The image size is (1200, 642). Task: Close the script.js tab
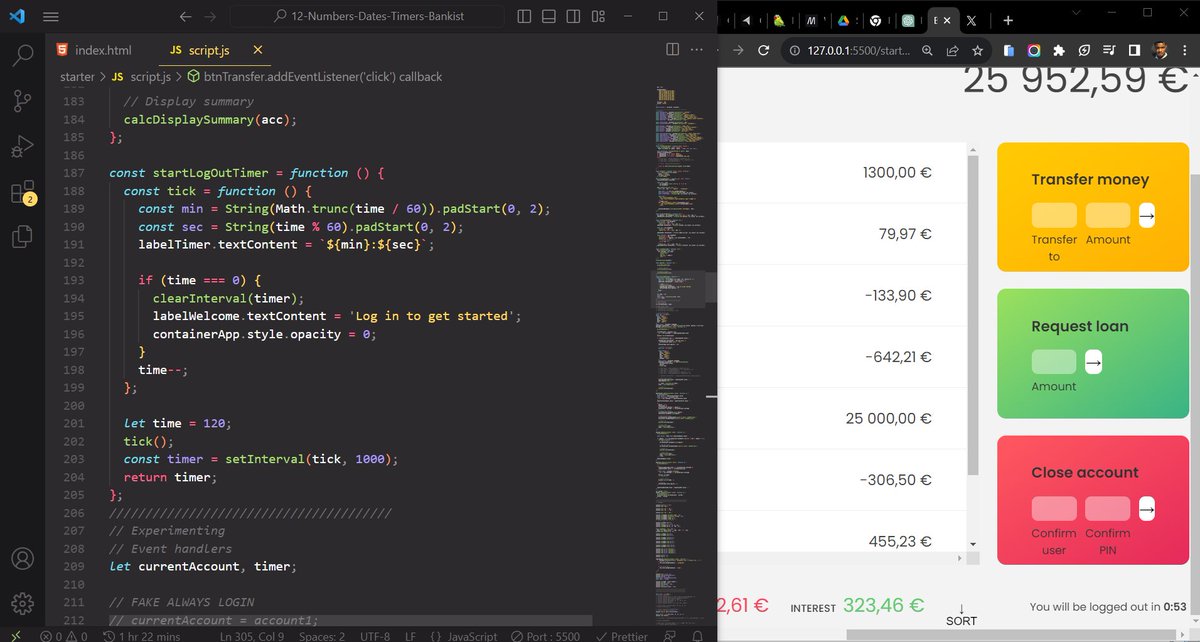[258, 49]
